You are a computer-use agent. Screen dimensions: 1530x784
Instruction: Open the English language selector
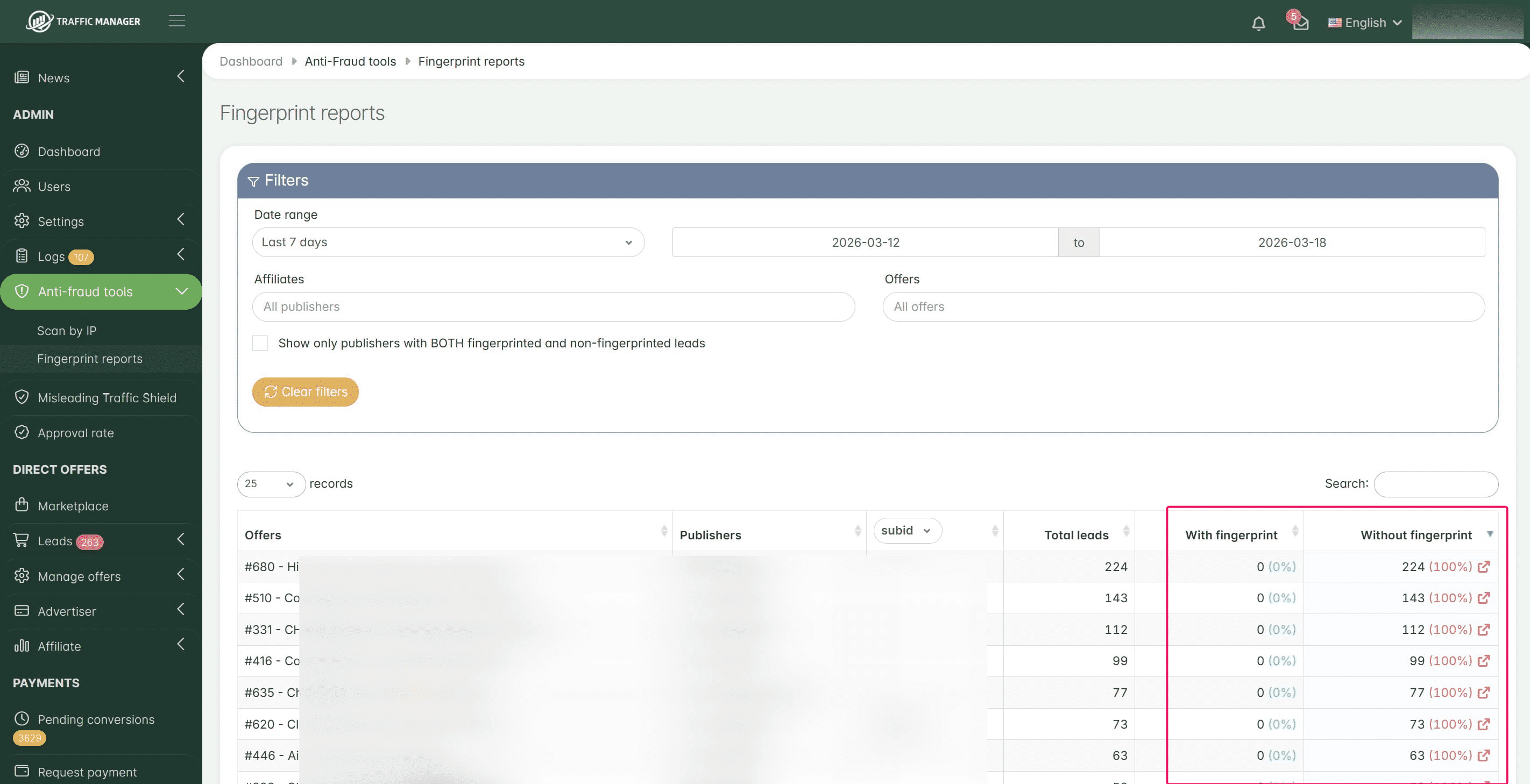pyautogui.click(x=1365, y=23)
